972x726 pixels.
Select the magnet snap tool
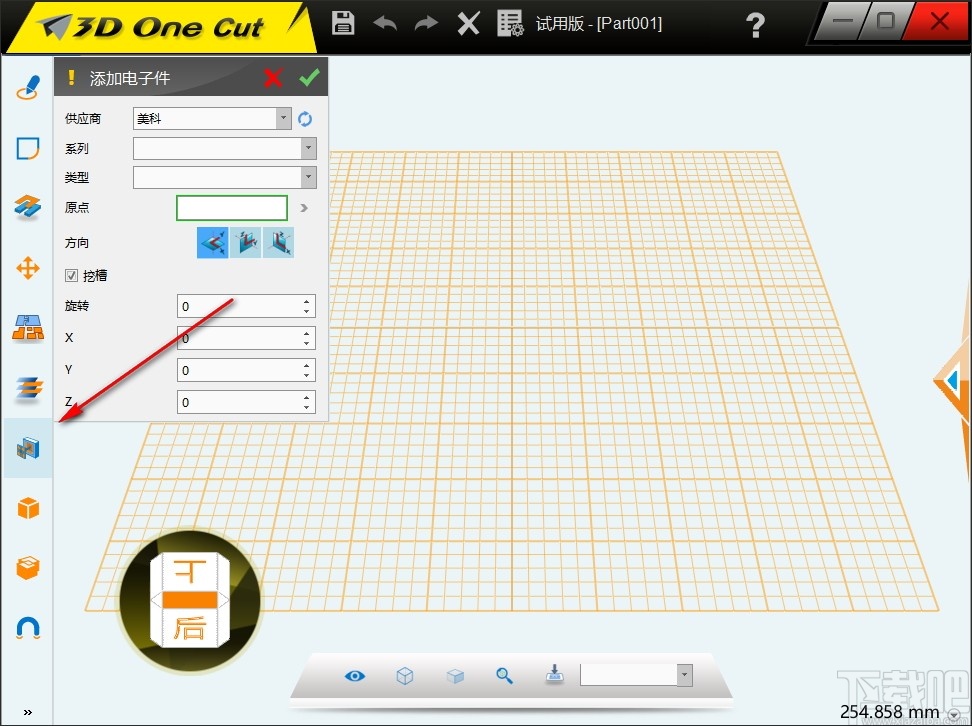pos(28,627)
